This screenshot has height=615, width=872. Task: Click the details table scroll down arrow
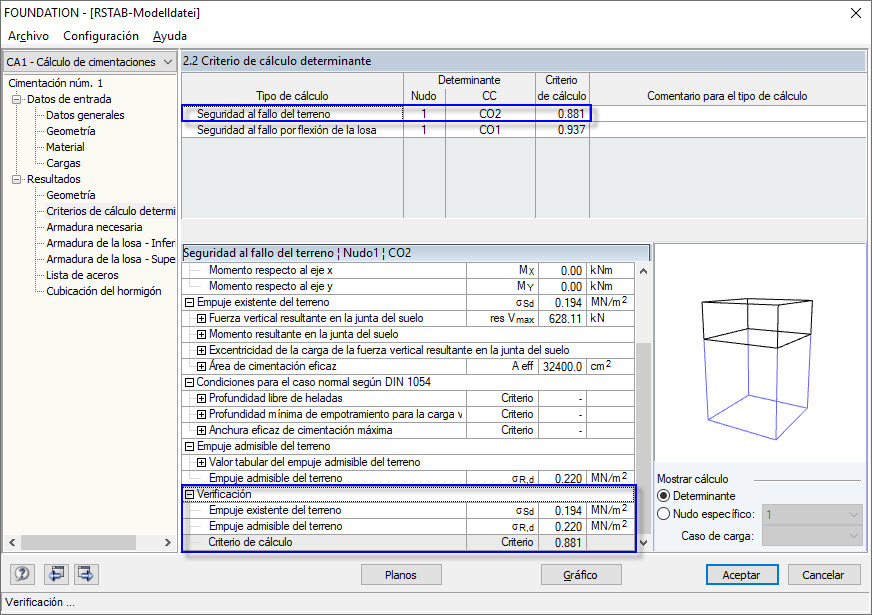pos(643,543)
